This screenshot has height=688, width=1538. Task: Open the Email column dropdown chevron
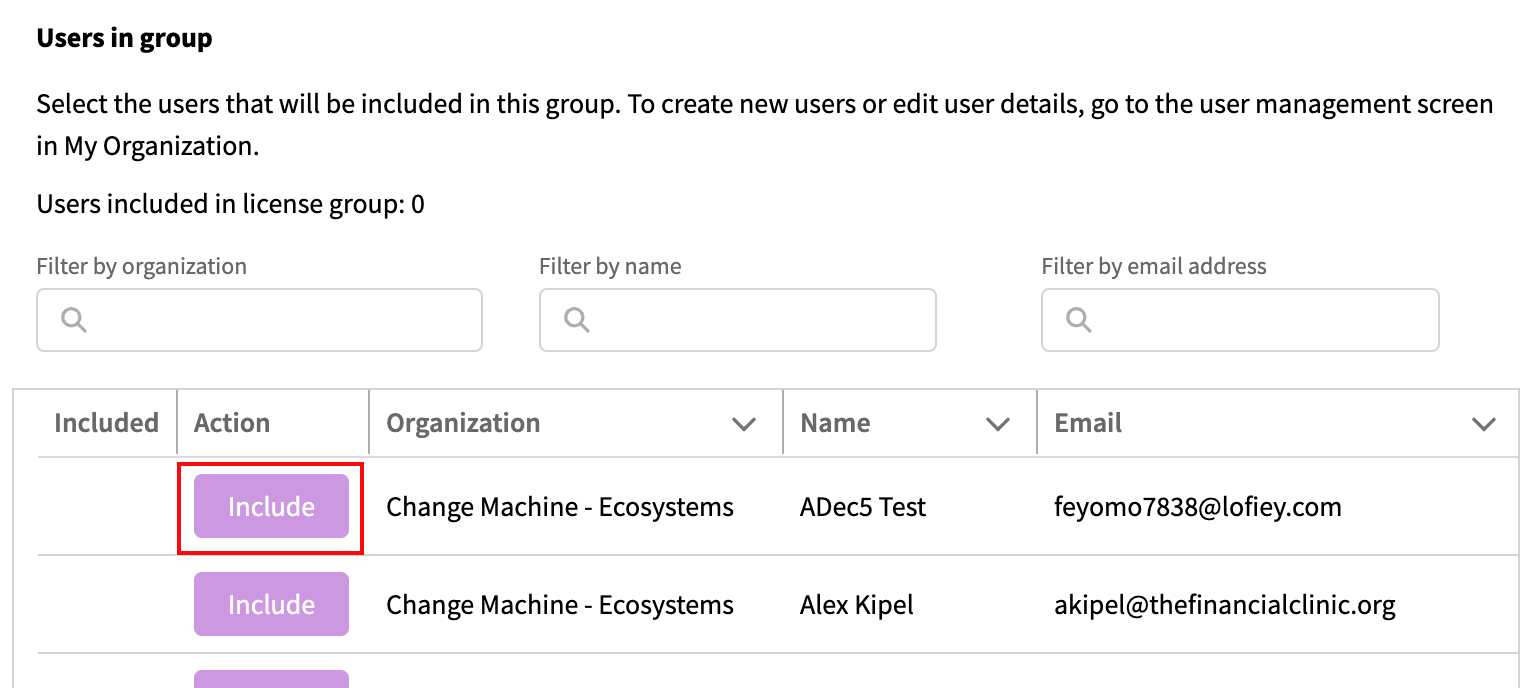click(1484, 424)
